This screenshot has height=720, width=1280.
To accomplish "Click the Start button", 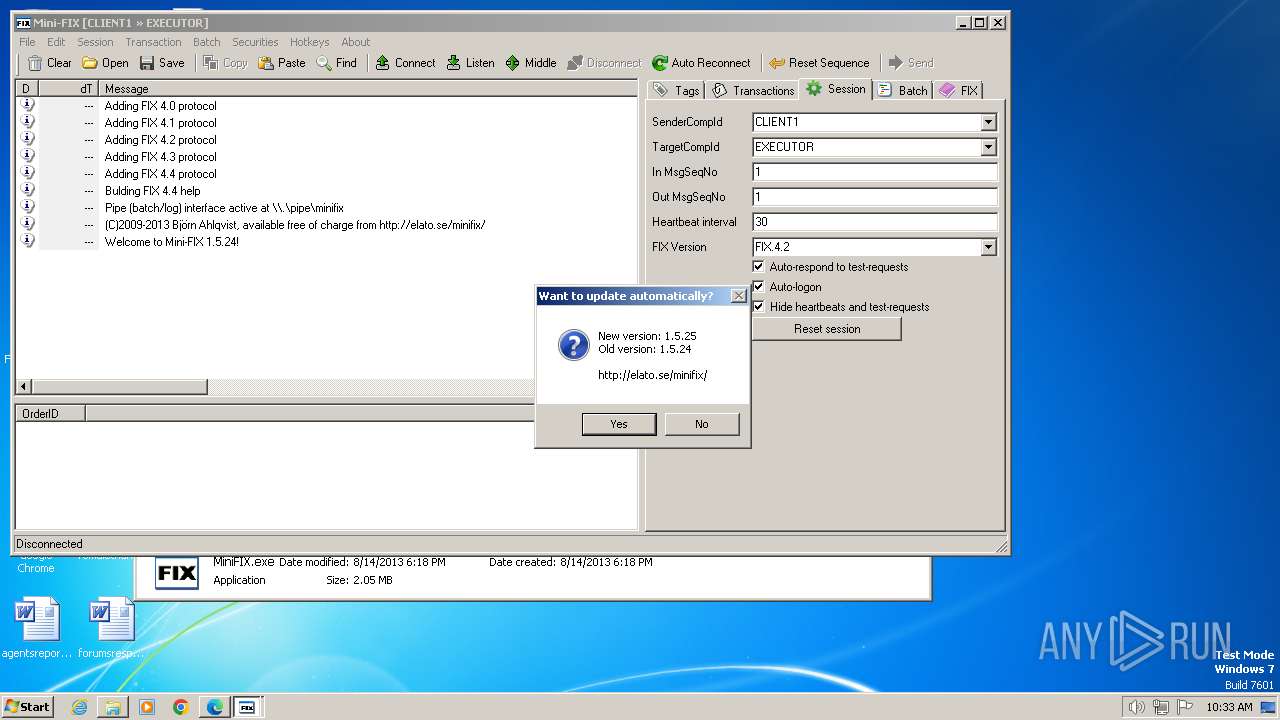I will click(28, 707).
